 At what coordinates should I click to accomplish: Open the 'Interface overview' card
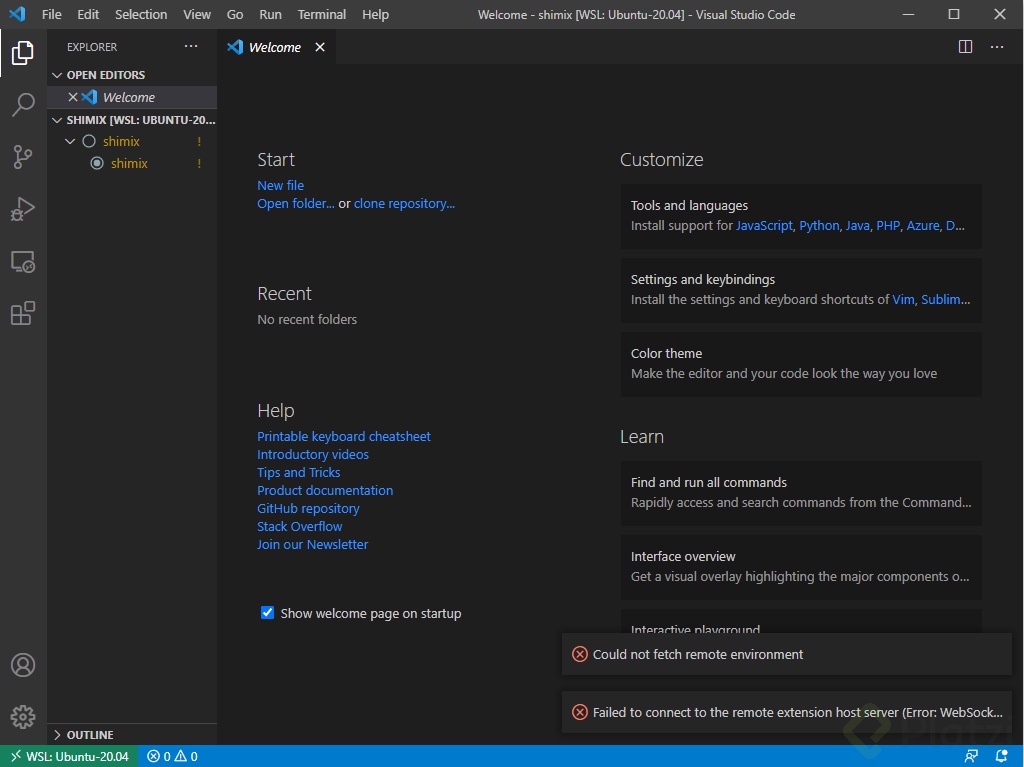tap(801, 567)
